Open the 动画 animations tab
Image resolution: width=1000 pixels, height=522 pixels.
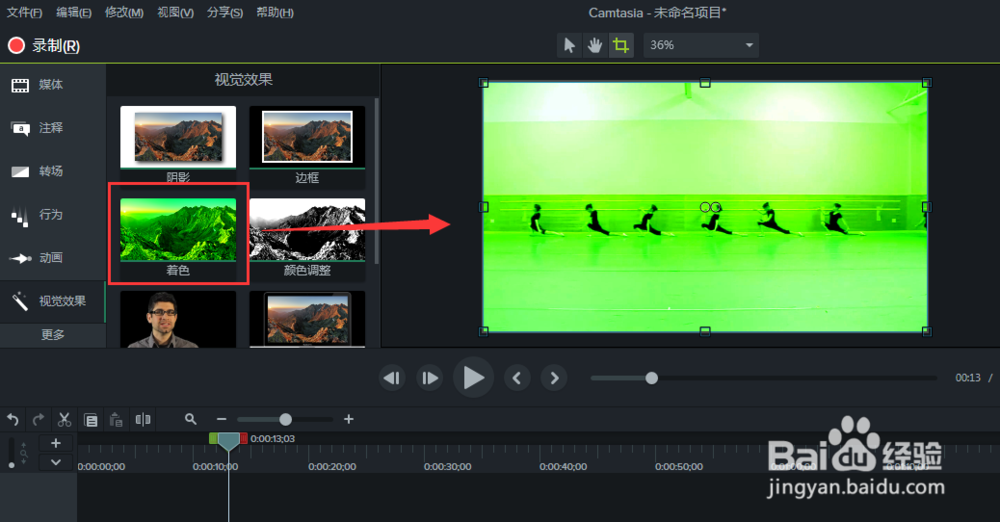pyautogui.click(x=52, y=258)
